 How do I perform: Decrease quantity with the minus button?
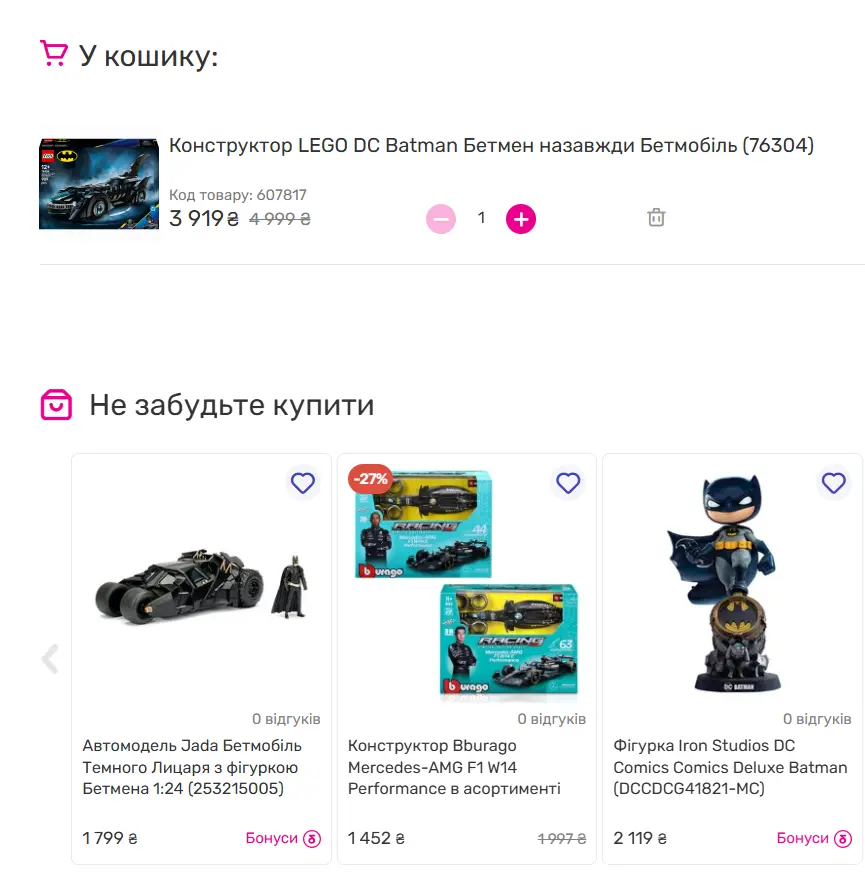441,219
